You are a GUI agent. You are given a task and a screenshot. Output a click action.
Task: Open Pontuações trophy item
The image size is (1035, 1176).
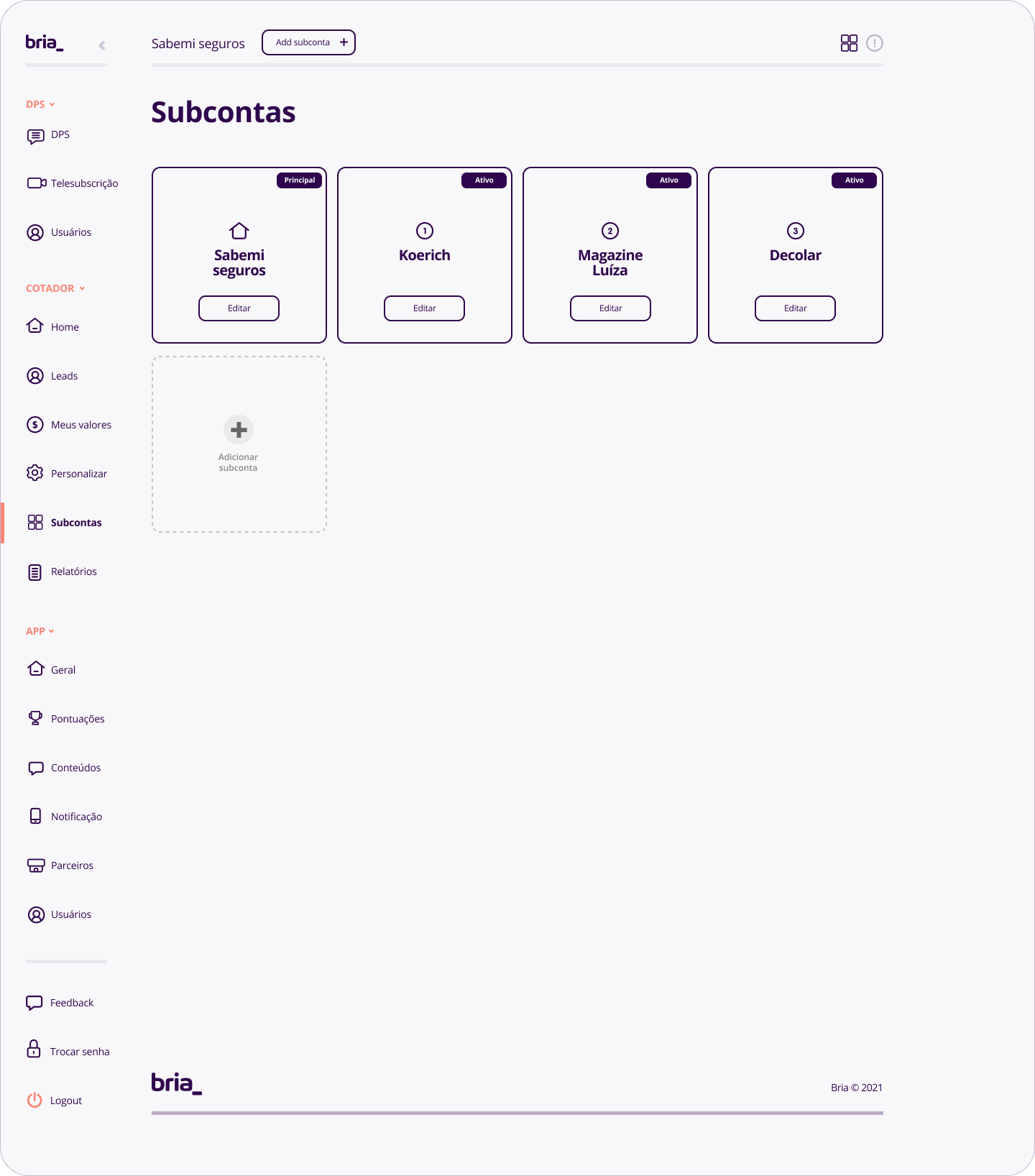click(65, 719)
